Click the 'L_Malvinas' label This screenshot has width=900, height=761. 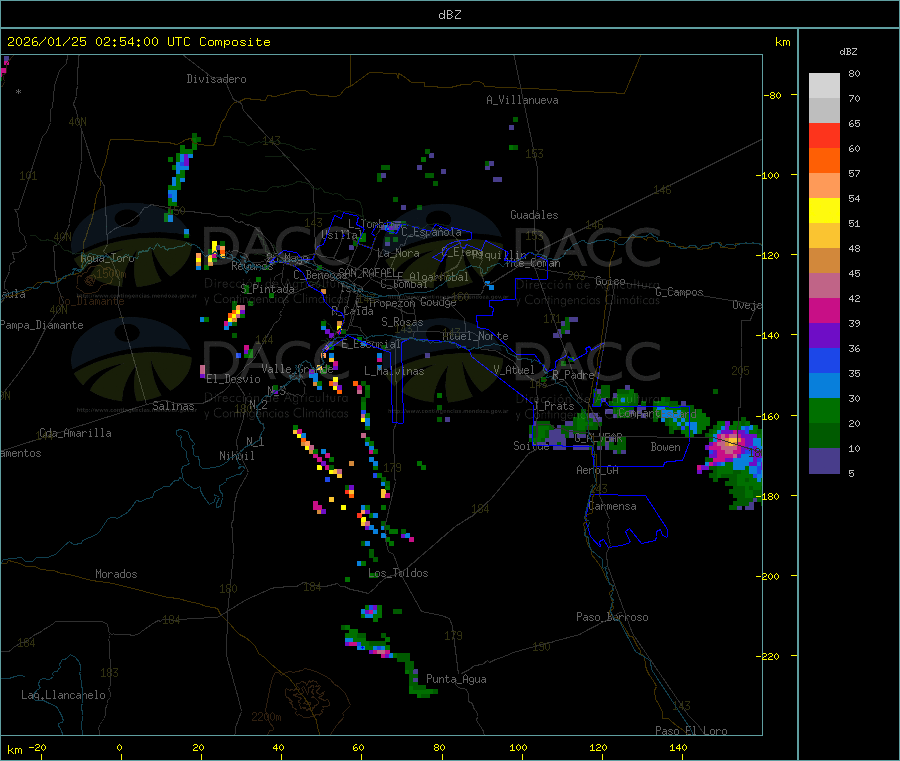(394, 371)
